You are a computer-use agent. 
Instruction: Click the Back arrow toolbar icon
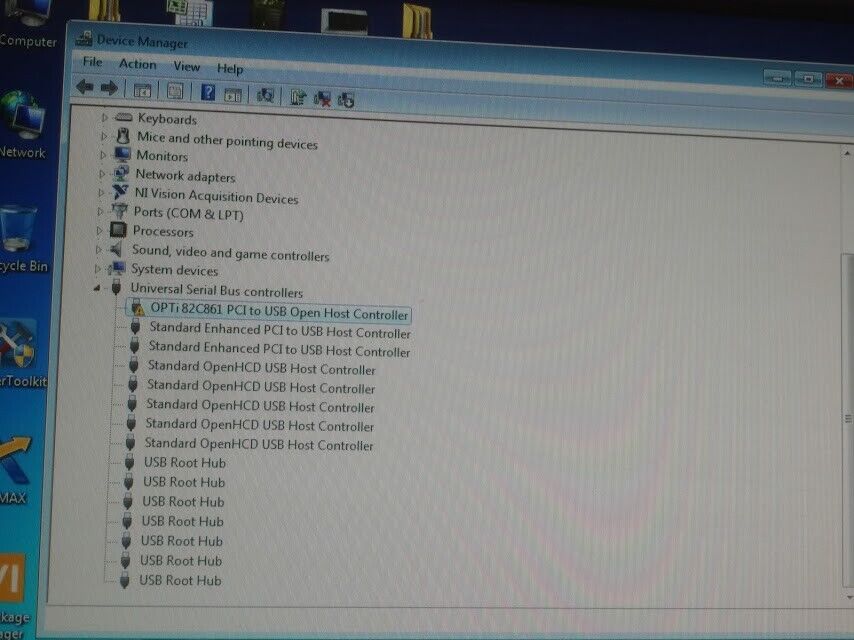85,87
